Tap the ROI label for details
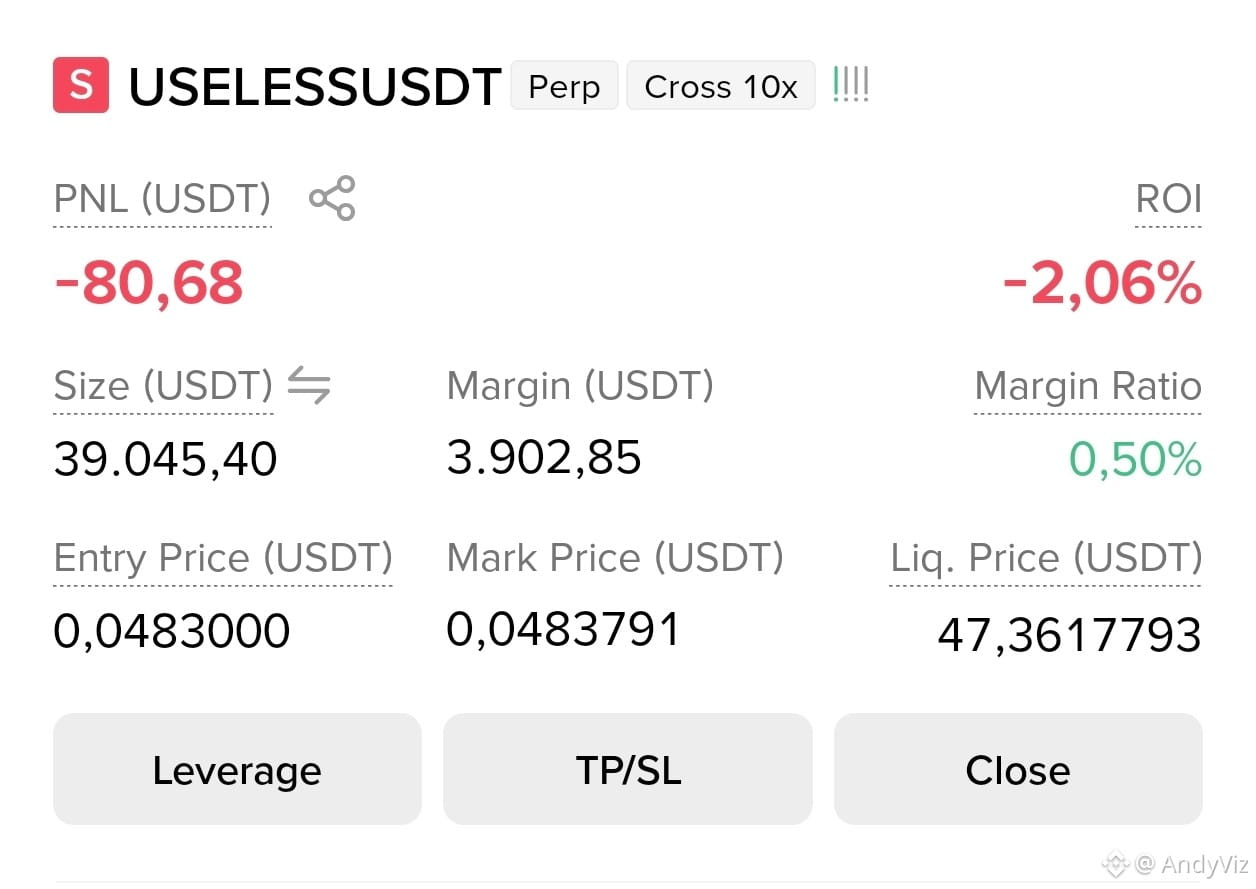This screenshot has width=1256, height=889. 1168,199
